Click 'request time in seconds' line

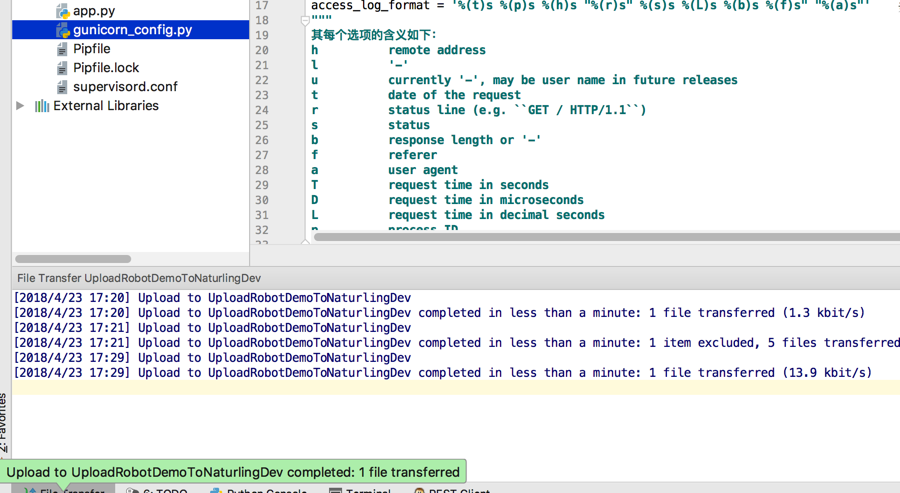pyautogui.click(x=468, y=185)
